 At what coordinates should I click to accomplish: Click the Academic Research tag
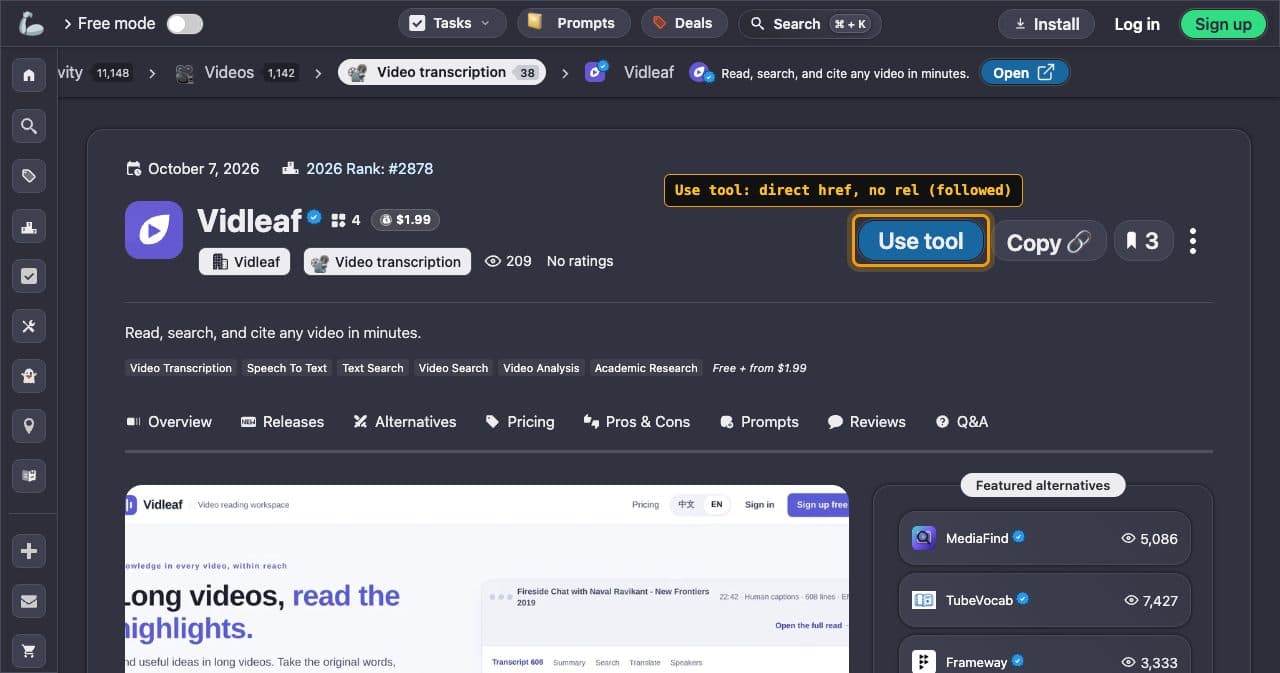coord(646,368)
